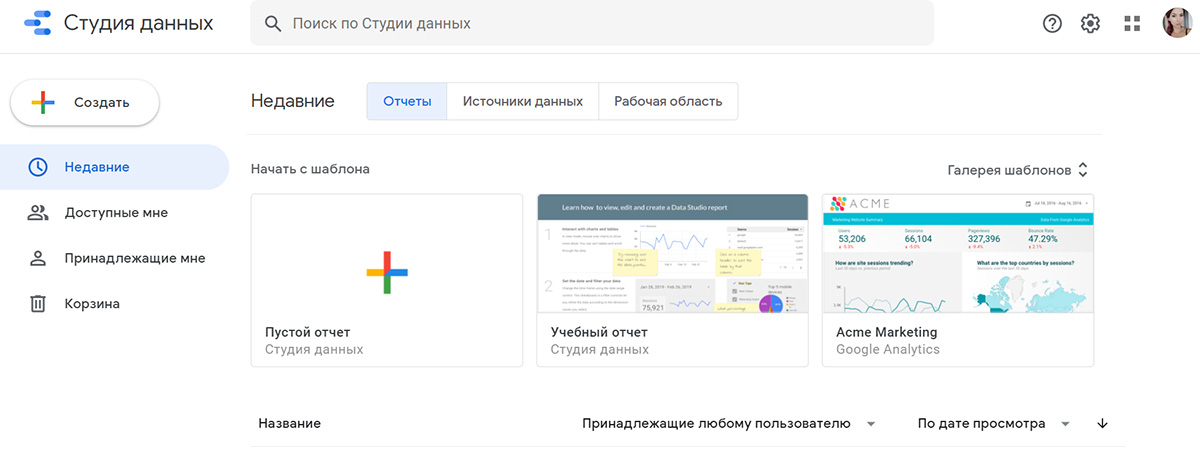Select Принадлежащие мне in the sidebar
The height and width of the screenshot is (455, 1200).
click(x=114, y=258)
